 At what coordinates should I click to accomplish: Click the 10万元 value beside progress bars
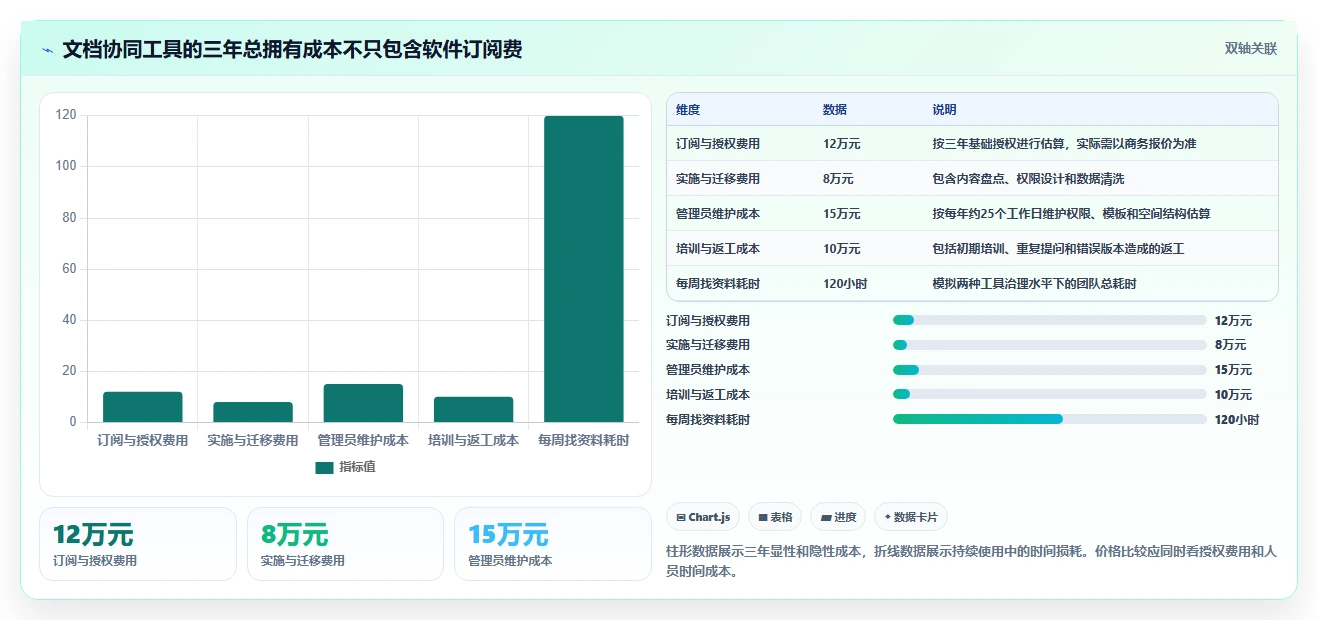[1233, 395]
